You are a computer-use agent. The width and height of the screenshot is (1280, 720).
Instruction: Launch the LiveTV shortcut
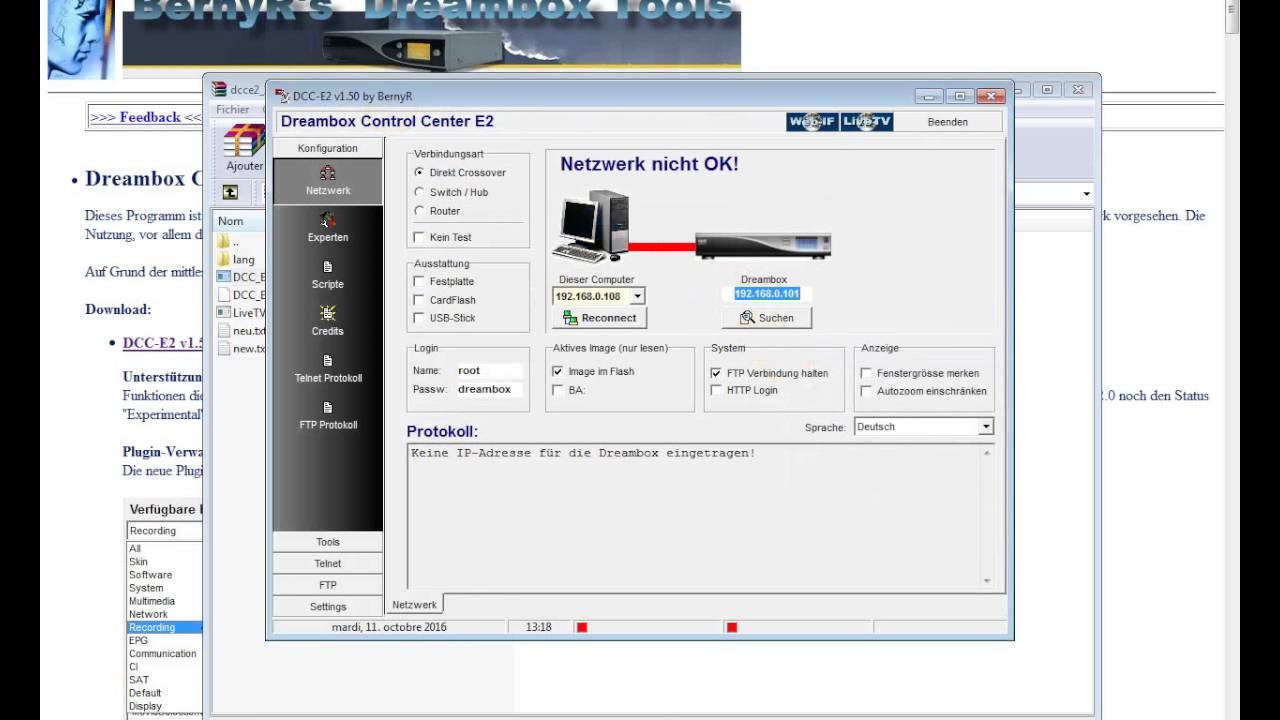coord(866,122)
